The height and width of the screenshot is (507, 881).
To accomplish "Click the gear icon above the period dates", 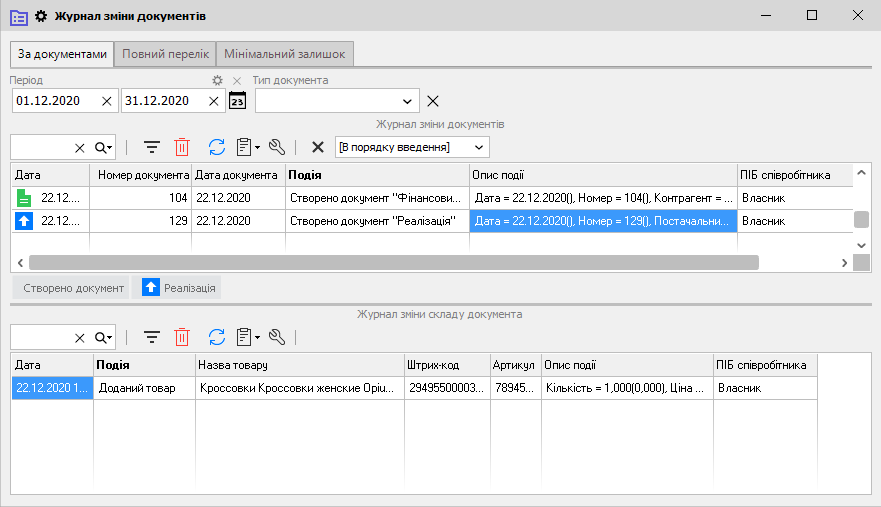I will [217, 80].
